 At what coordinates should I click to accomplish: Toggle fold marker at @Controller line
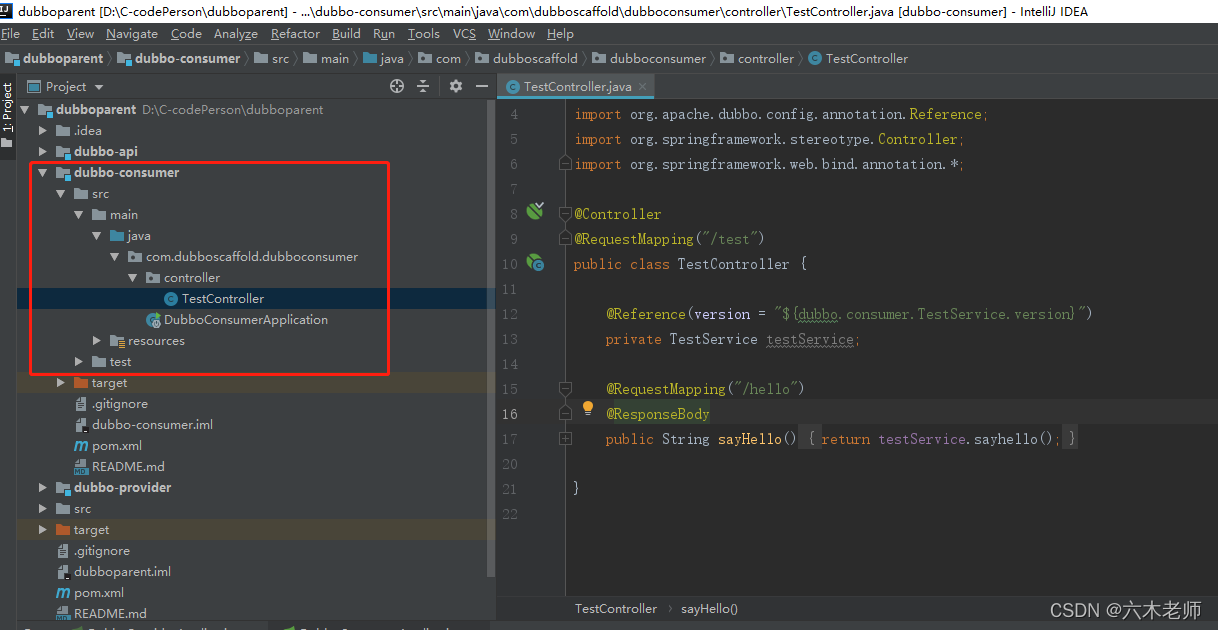click(565, 214)
